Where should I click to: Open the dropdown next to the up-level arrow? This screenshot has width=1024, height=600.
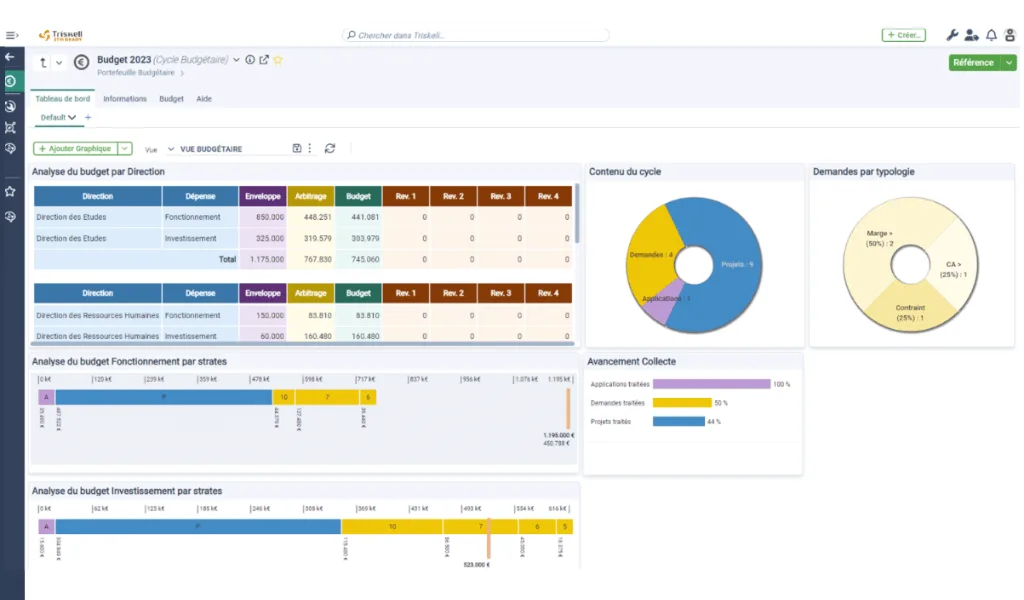tap(59, 63)
